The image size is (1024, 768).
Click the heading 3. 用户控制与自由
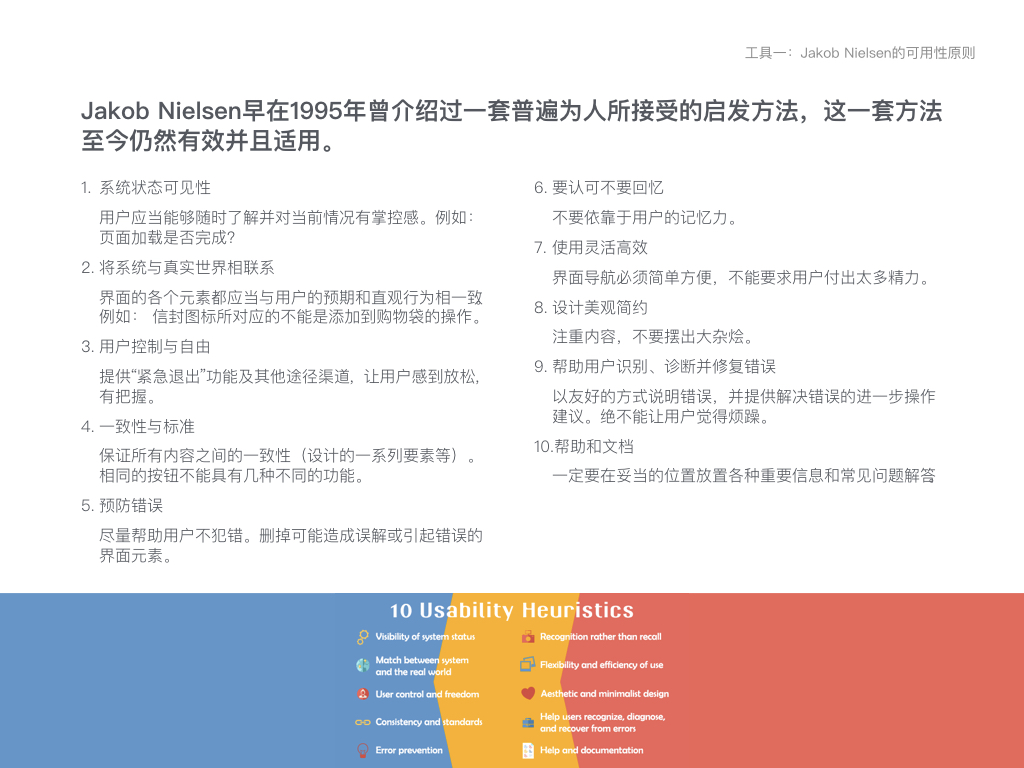point(146,347)
